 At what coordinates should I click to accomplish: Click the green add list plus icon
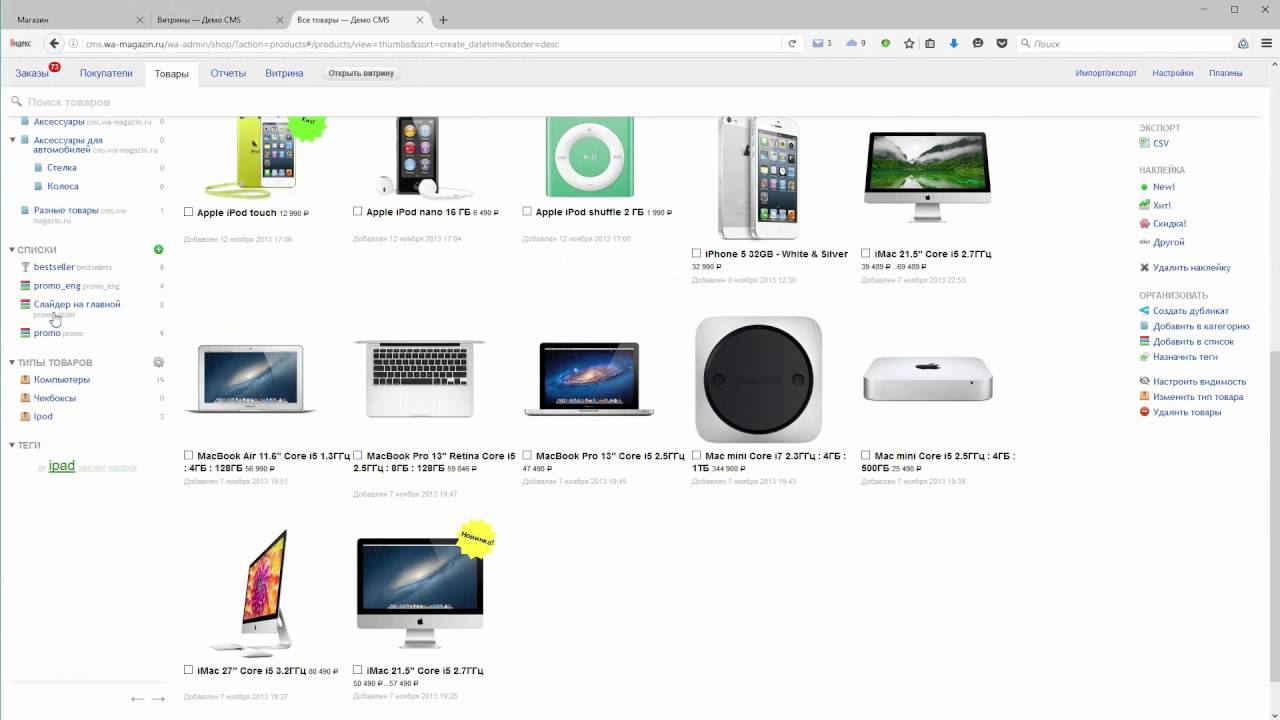(158, 249)
